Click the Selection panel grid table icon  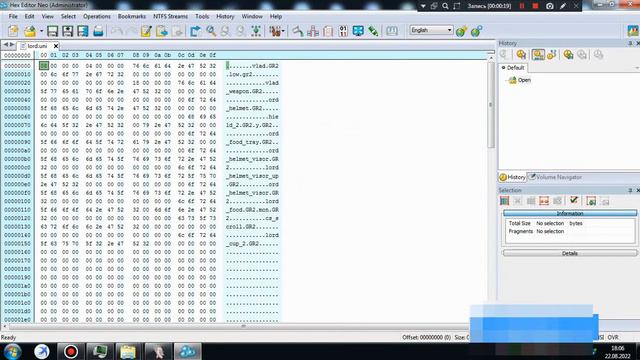point(504,201)
